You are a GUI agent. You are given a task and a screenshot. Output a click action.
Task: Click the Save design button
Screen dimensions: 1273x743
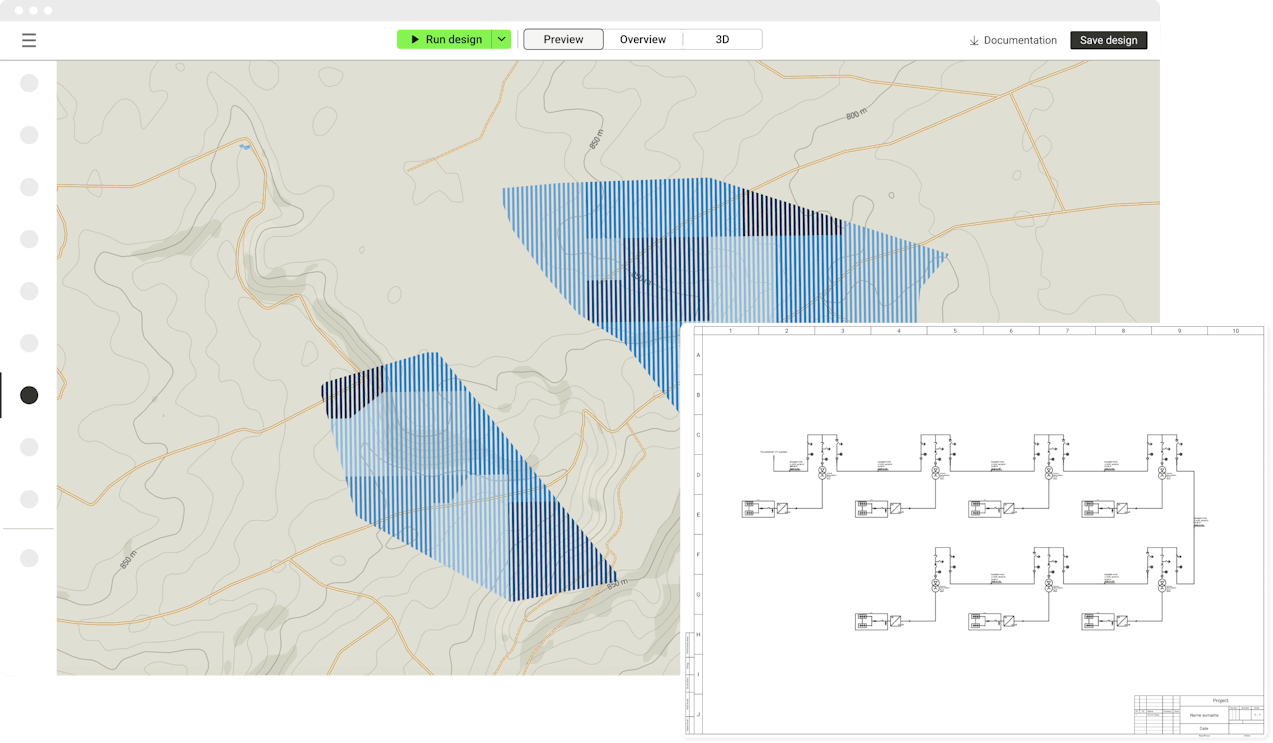click(x=1108, y=40)
